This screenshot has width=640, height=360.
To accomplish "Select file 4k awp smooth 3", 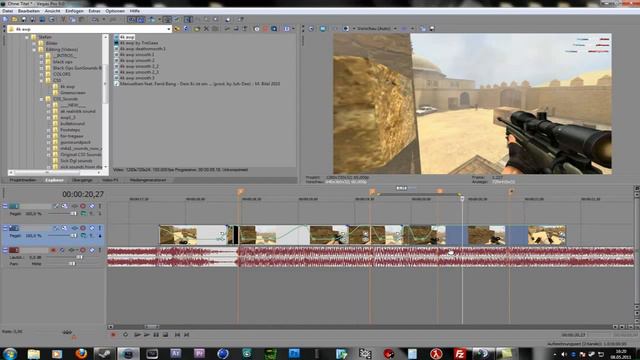I will point(137,78).
